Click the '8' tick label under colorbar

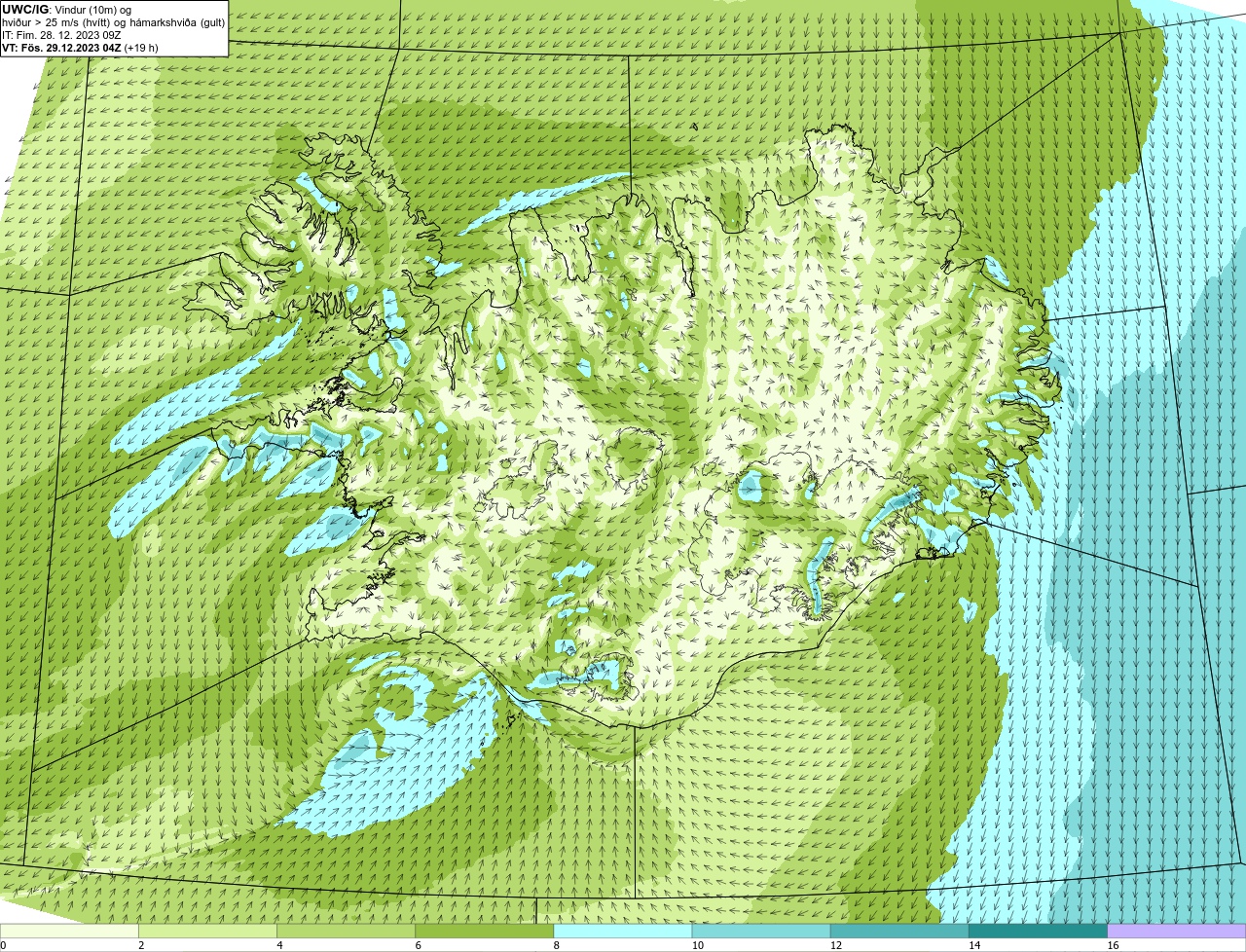[556, 945]
